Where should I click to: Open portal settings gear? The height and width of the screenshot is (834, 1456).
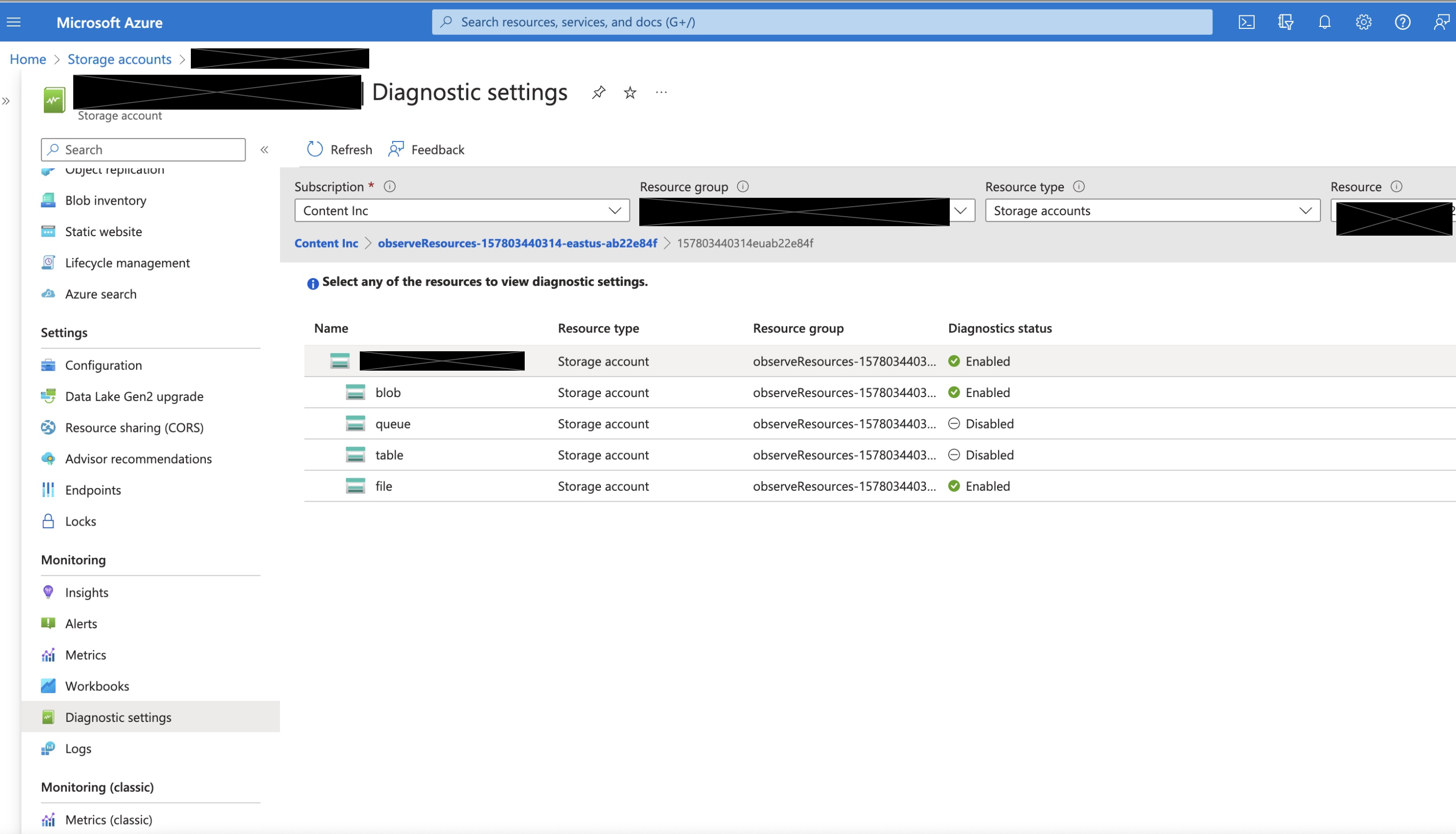point(1363,22)
